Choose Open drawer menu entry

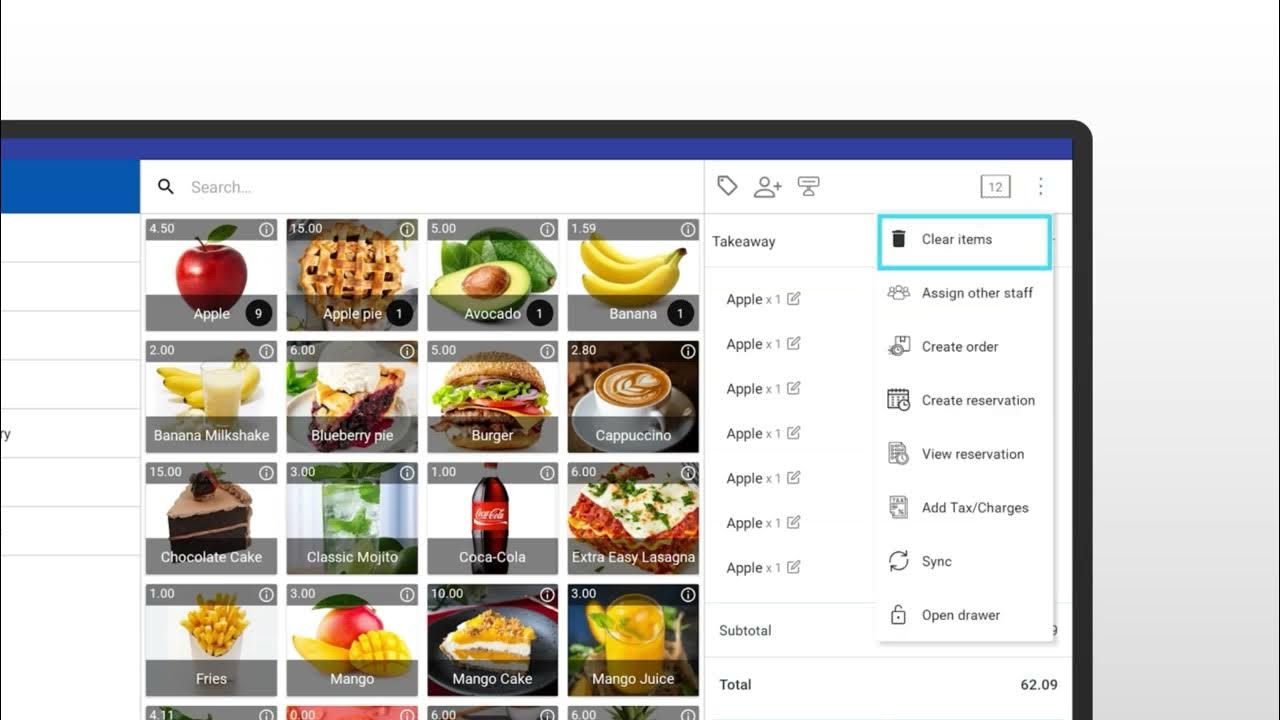964,615
